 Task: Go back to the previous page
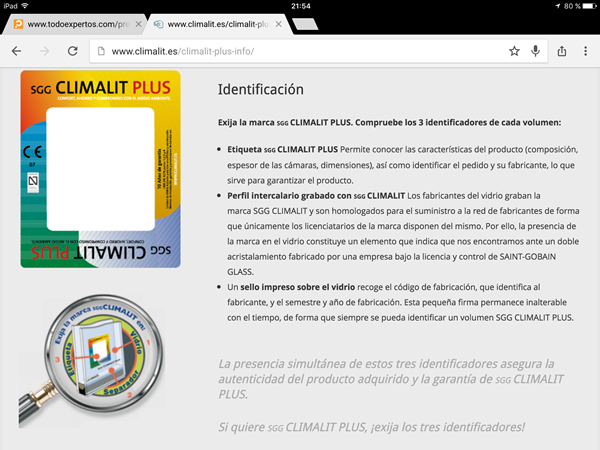pos(16,51)
